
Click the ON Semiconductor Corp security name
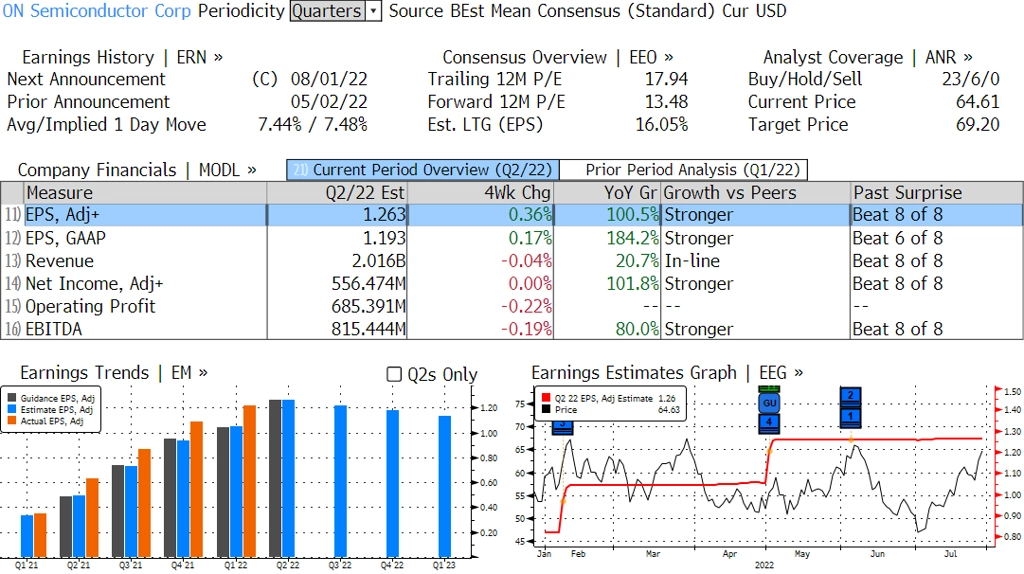(x=97, y=11)
